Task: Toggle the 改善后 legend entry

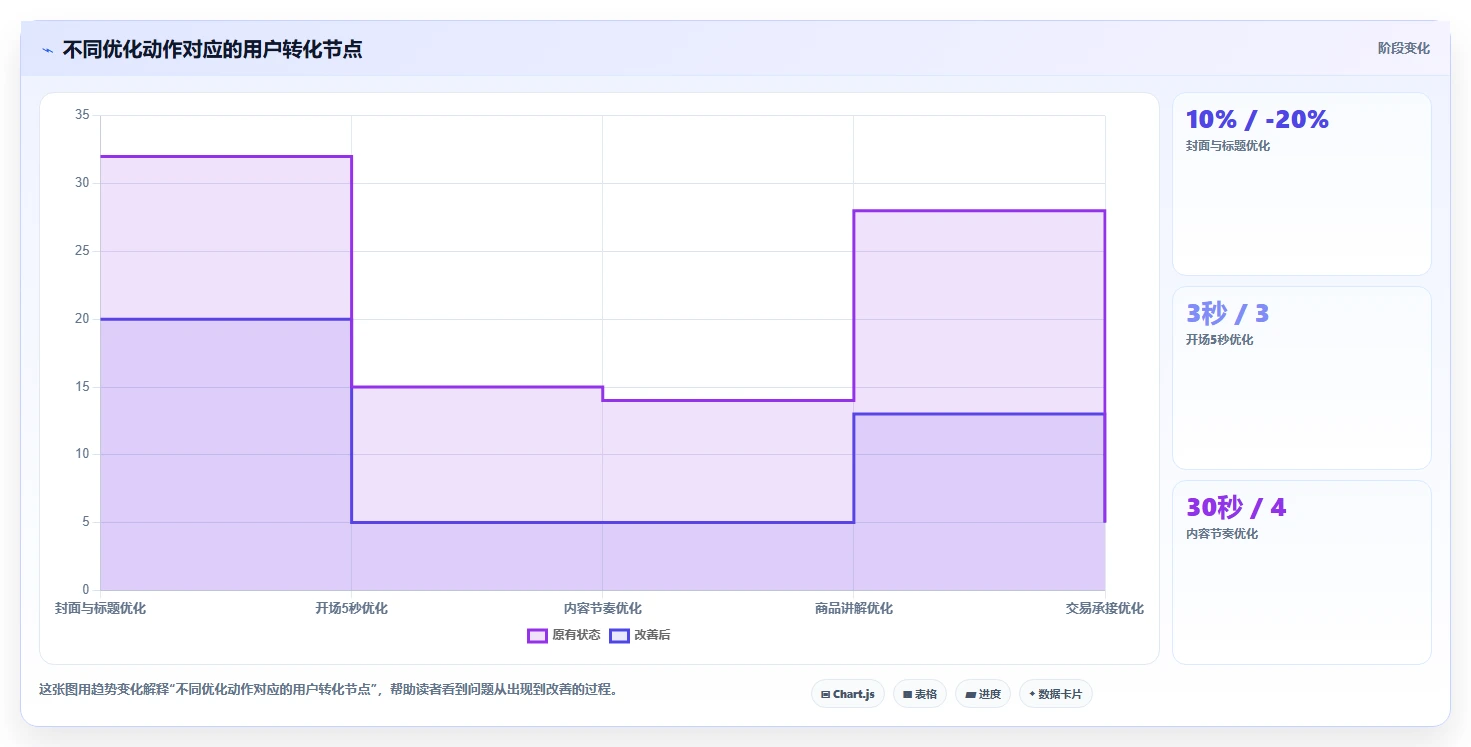Action: pos(640,635)
